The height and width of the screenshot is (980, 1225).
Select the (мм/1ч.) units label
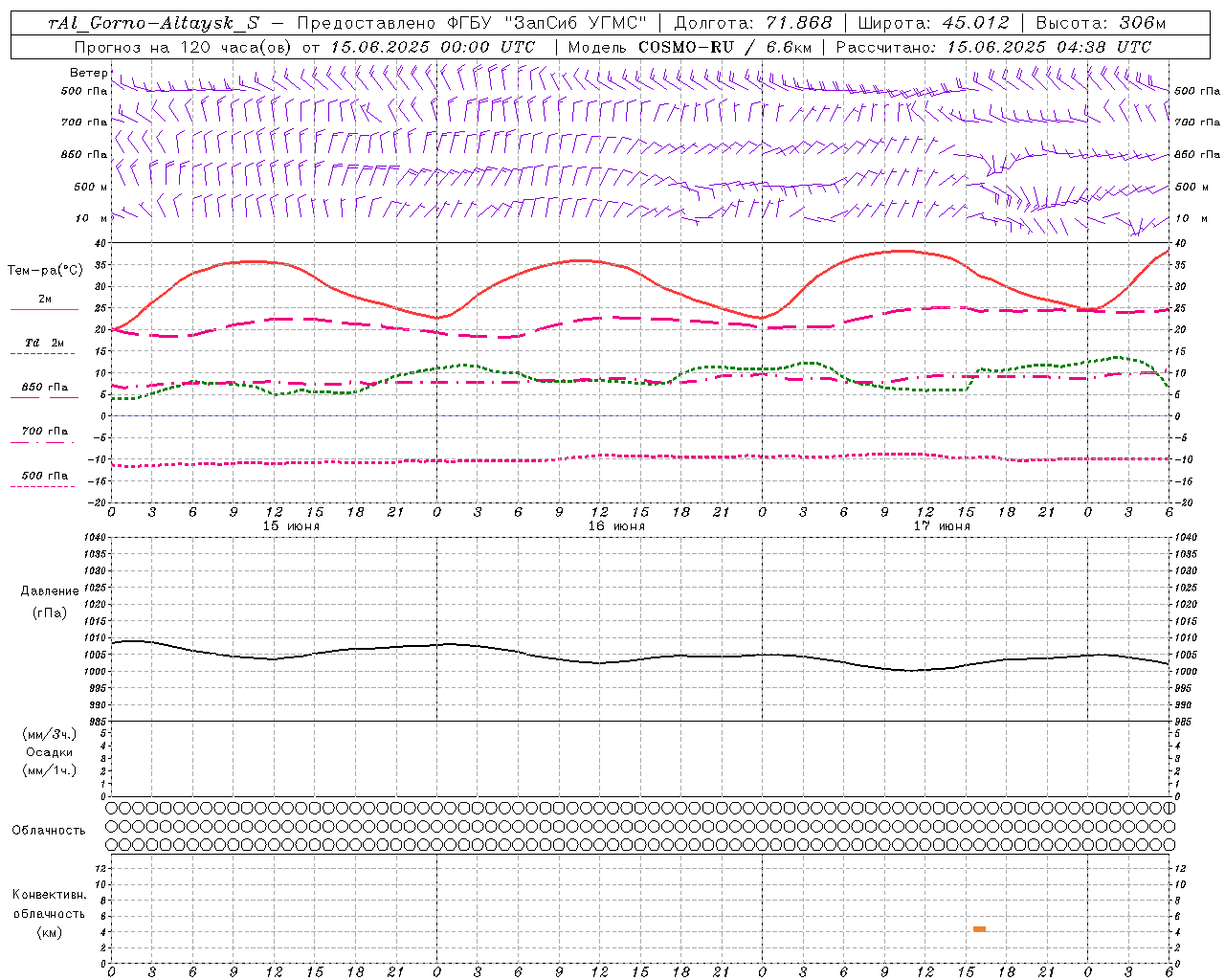click(x=50, y=770)
